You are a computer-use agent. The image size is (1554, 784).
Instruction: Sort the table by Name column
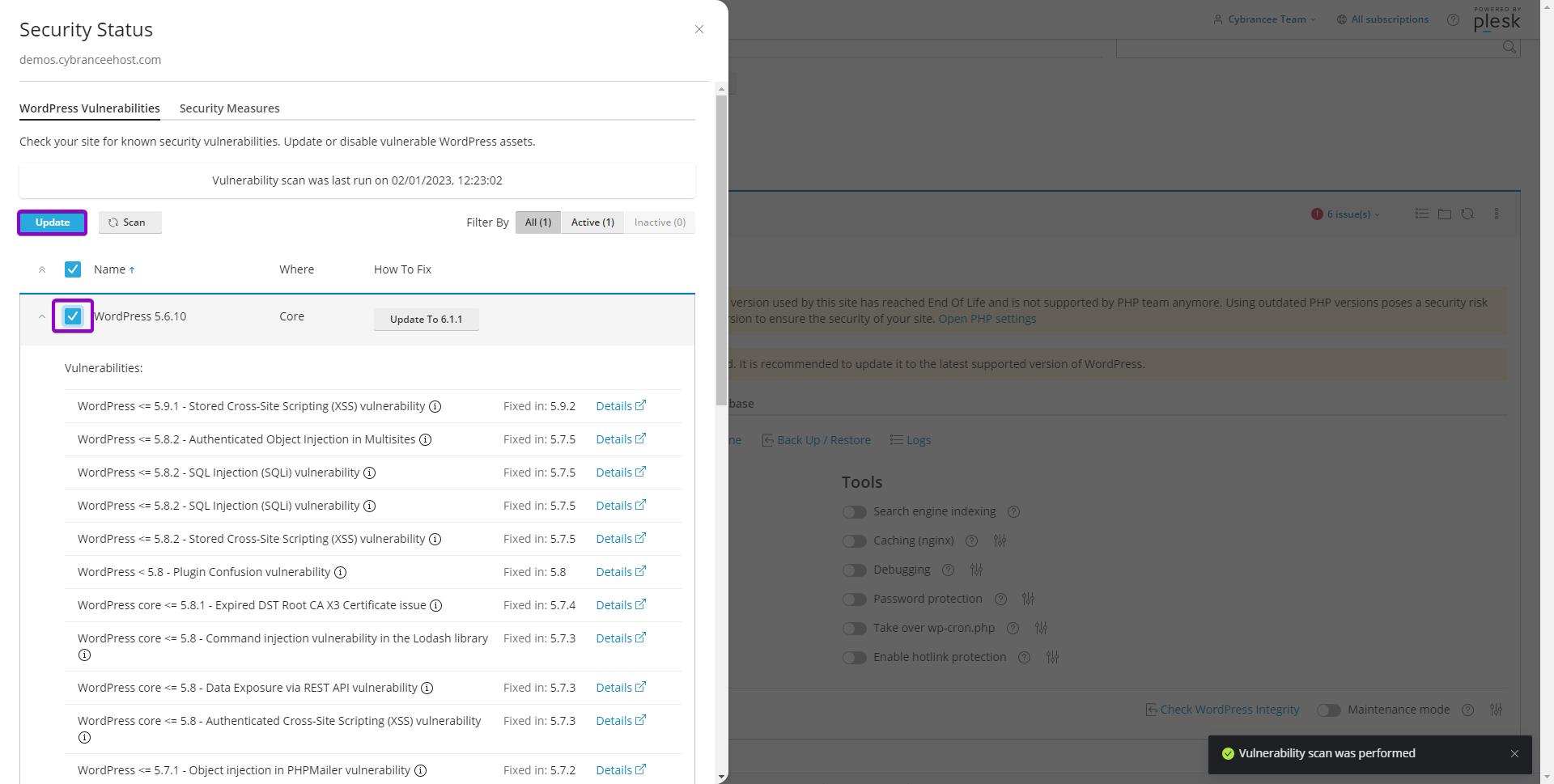click(x=114, y=269)
